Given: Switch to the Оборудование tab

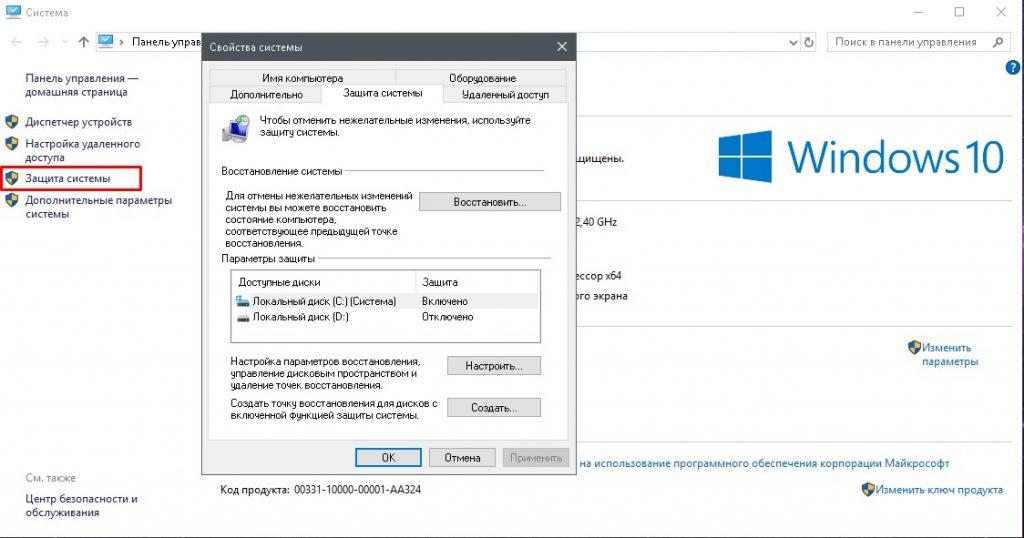Looking at the screenshot, I should tap(482, 78).
